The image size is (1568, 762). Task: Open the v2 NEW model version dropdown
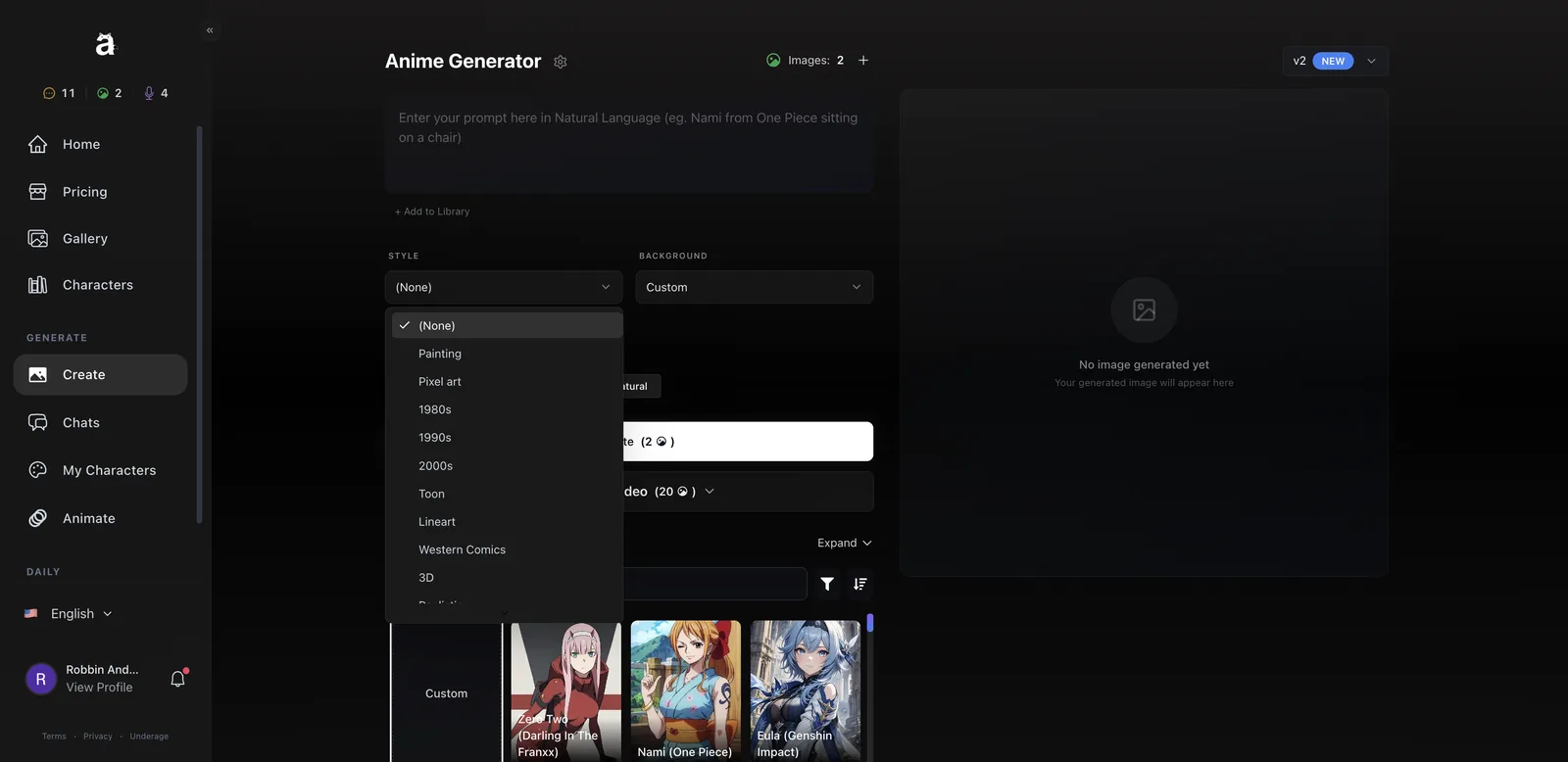click(x=1336, y=61)
